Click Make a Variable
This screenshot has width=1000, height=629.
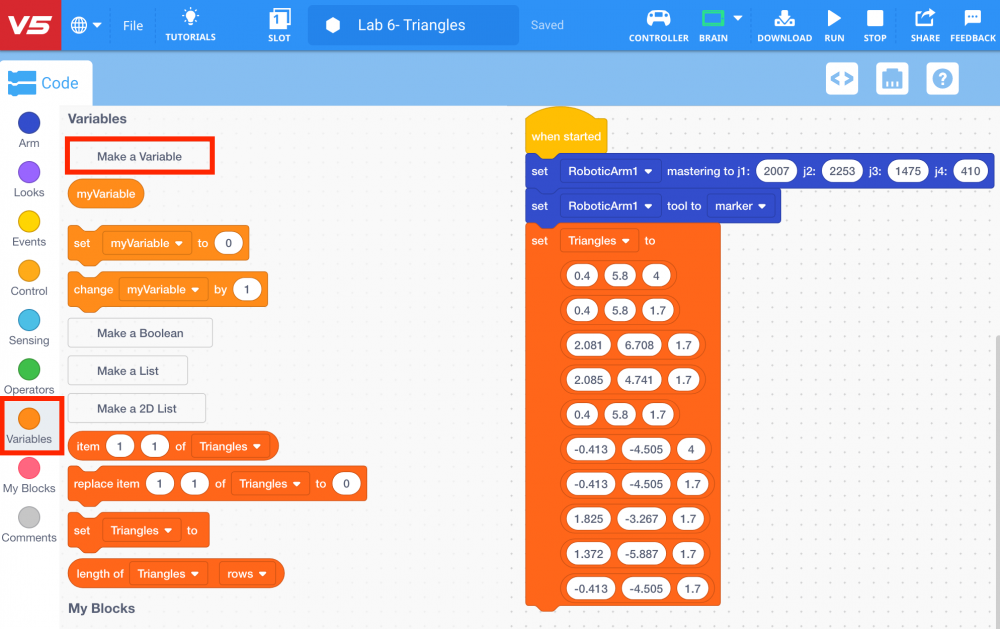139,155
